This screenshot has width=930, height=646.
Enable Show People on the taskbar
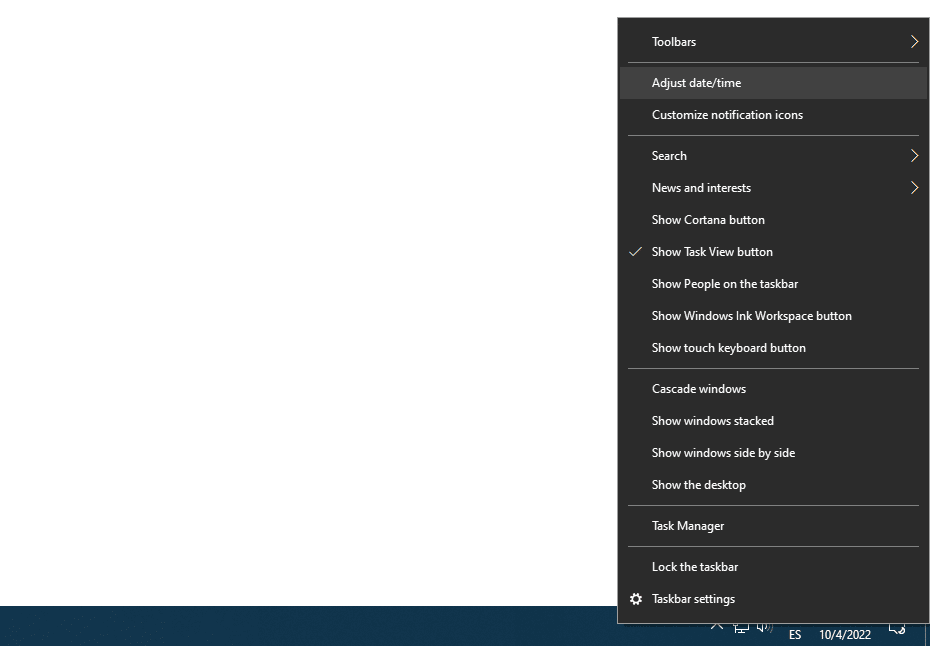point(724,283)
